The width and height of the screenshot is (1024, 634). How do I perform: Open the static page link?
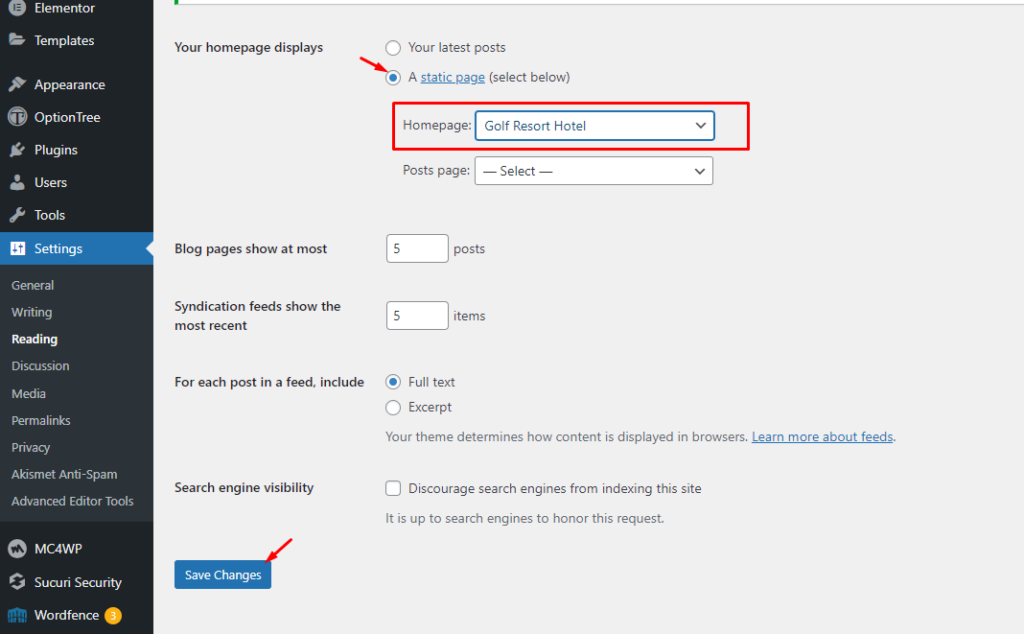[452, 77]
